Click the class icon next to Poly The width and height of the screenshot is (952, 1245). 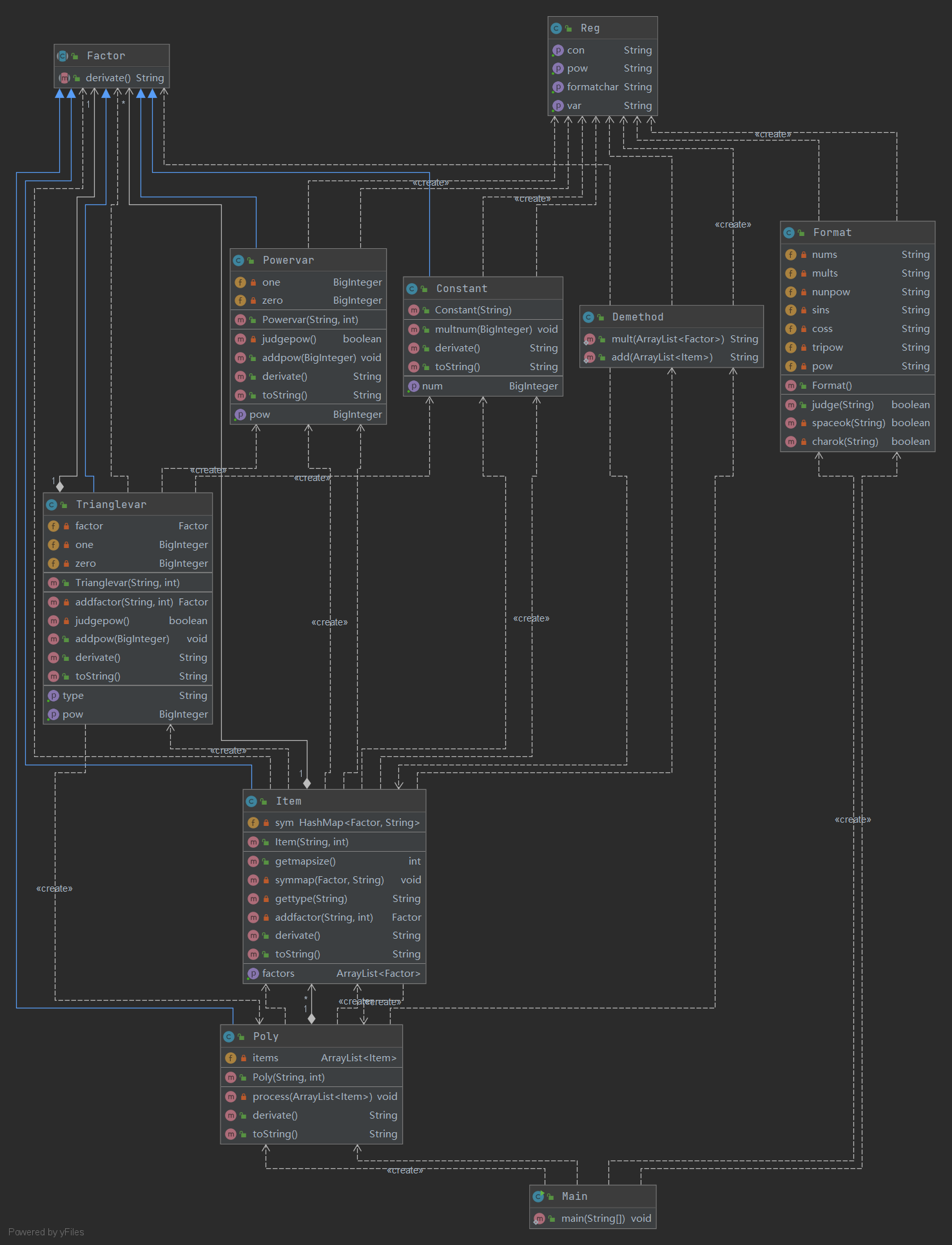point(229,1037)
